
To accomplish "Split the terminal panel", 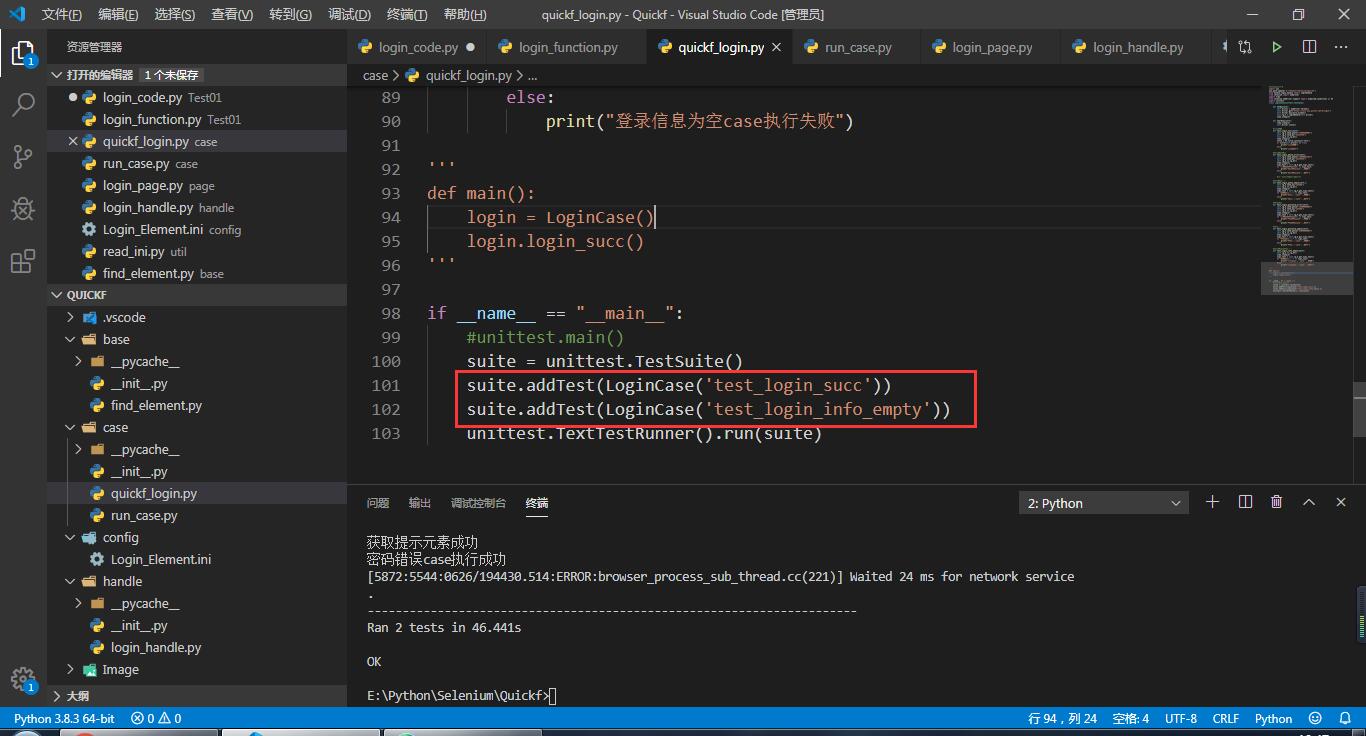I will pos(1245,502).
